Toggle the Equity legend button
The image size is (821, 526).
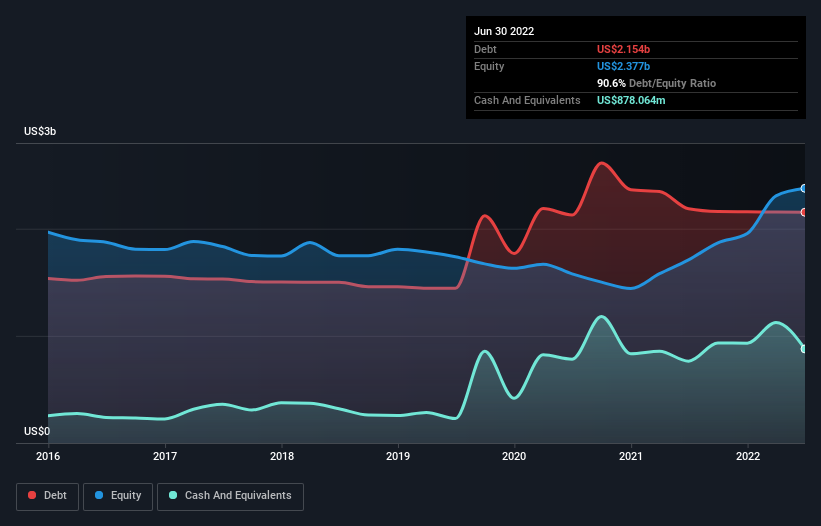point(118,496)
